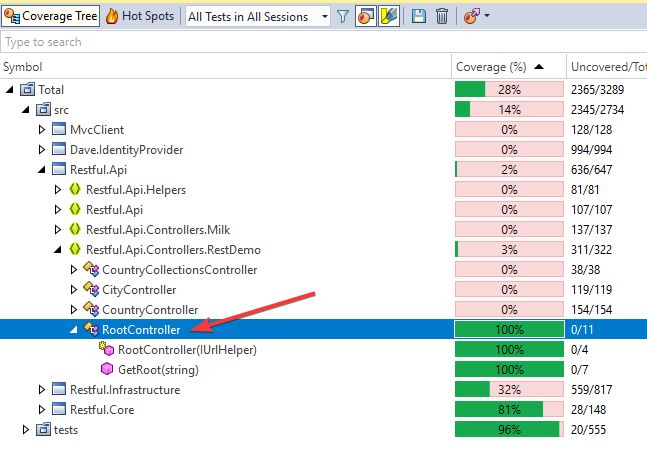Sort by the Coverage (%) column header
Viewport: 647px width, 465px height.
point(509,66)
